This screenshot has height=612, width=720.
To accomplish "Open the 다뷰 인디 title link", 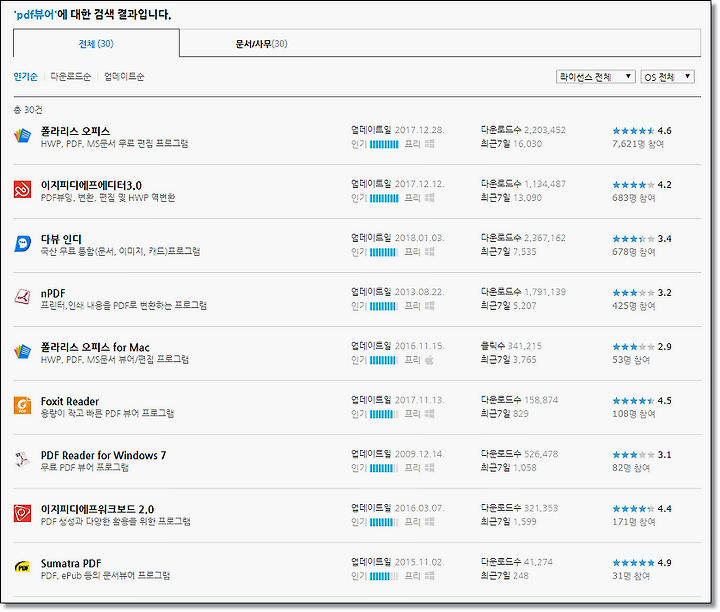I will coord(61,239).
